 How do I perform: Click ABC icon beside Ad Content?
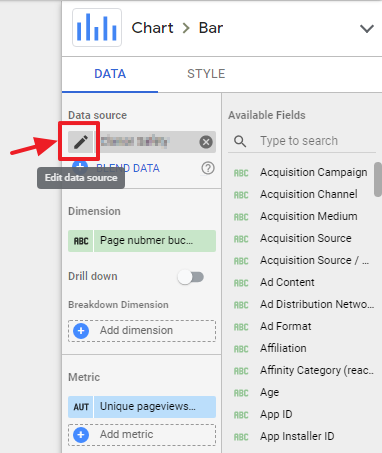click(x=241, y=283)
